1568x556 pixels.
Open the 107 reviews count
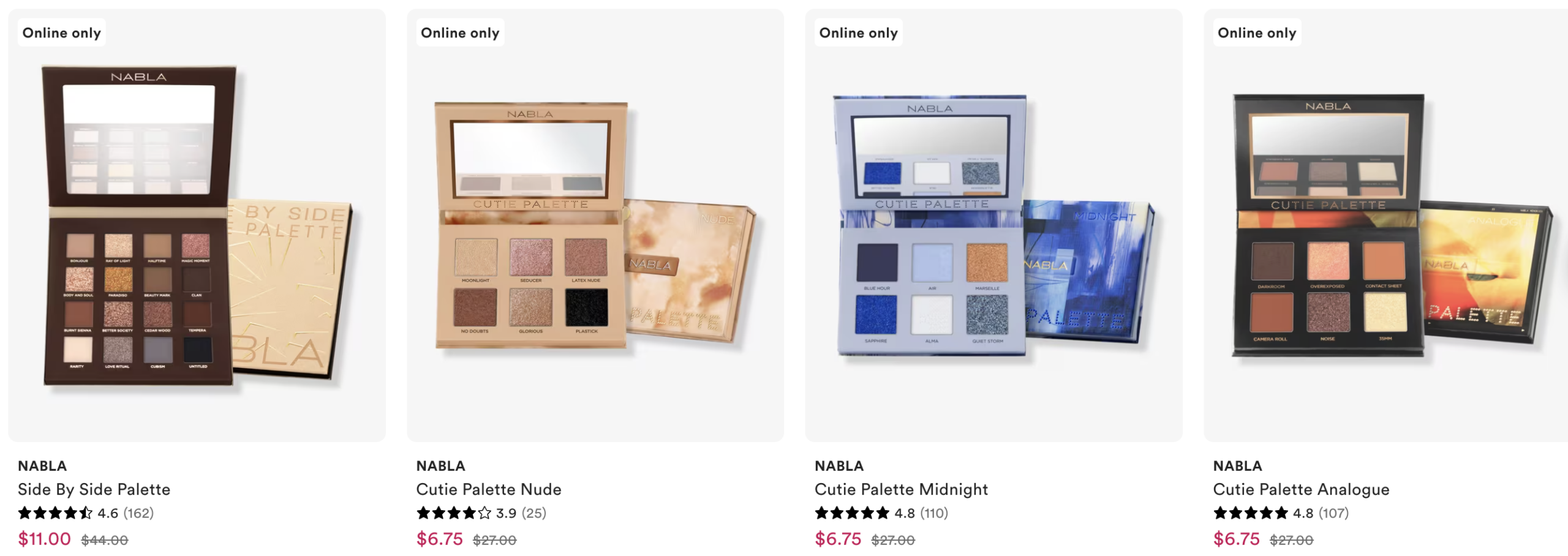pos(1333,513)
